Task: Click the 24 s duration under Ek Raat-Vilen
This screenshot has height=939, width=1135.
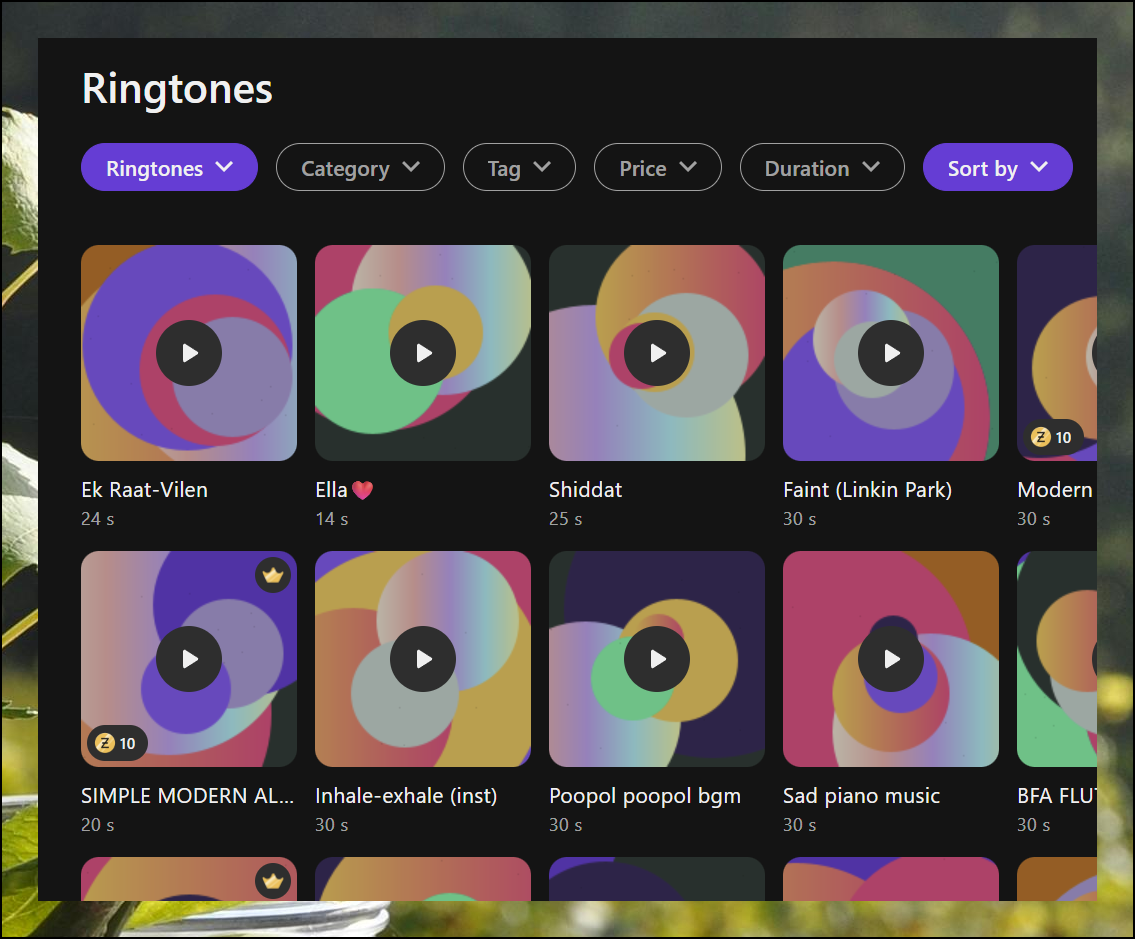Action: pos(98,519)
